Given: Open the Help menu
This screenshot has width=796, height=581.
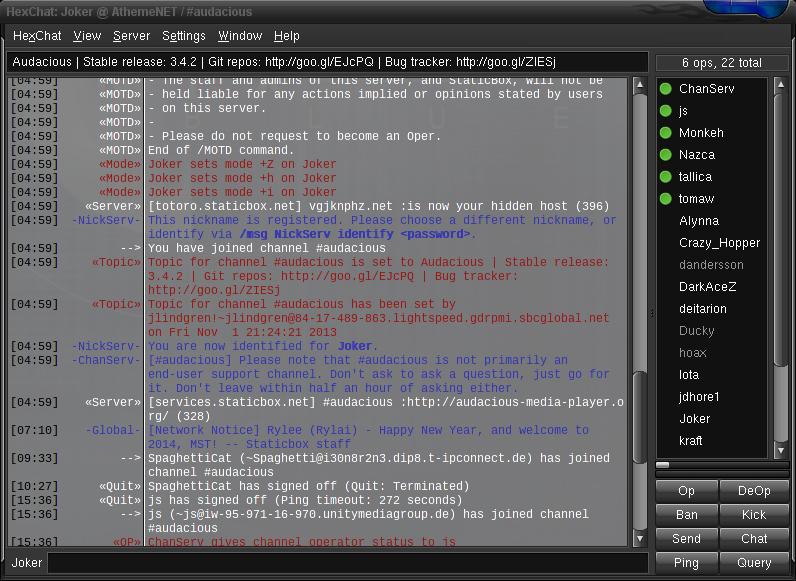Looking at the screenshot, I should [x=287, y=36].
